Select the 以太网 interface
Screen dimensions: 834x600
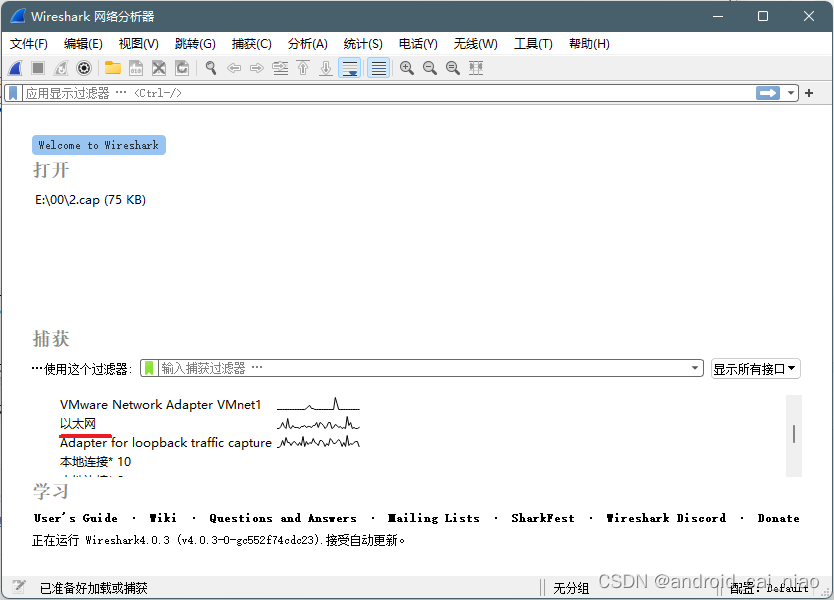[x=78, y=424]
